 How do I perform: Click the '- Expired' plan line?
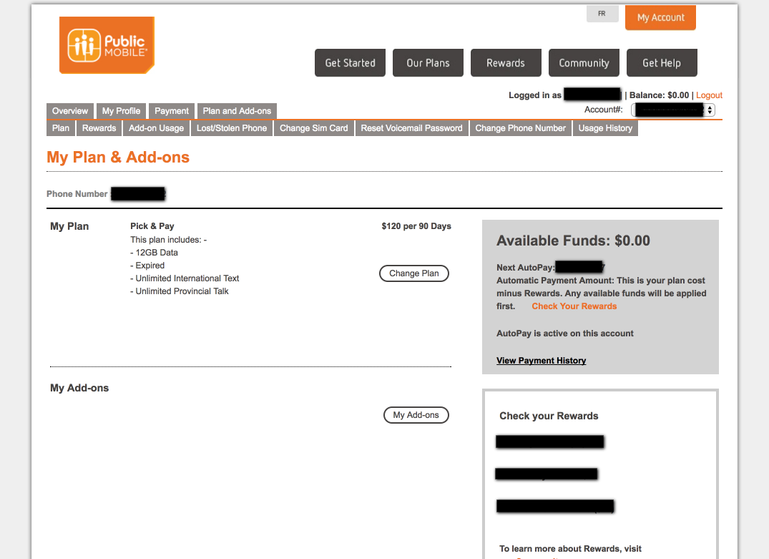[147, 265]
